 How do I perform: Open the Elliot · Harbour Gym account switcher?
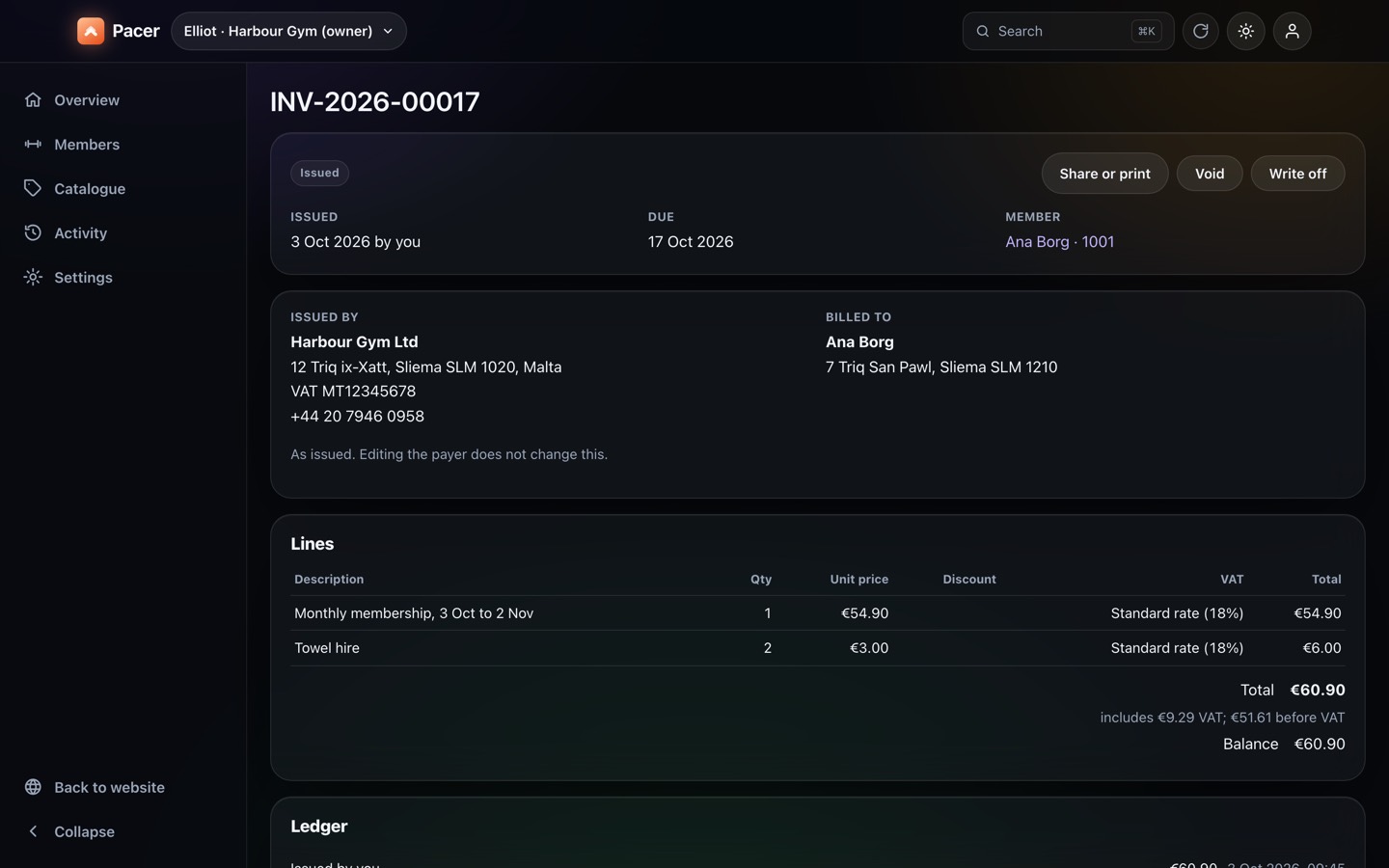click(x=288, y=31)
